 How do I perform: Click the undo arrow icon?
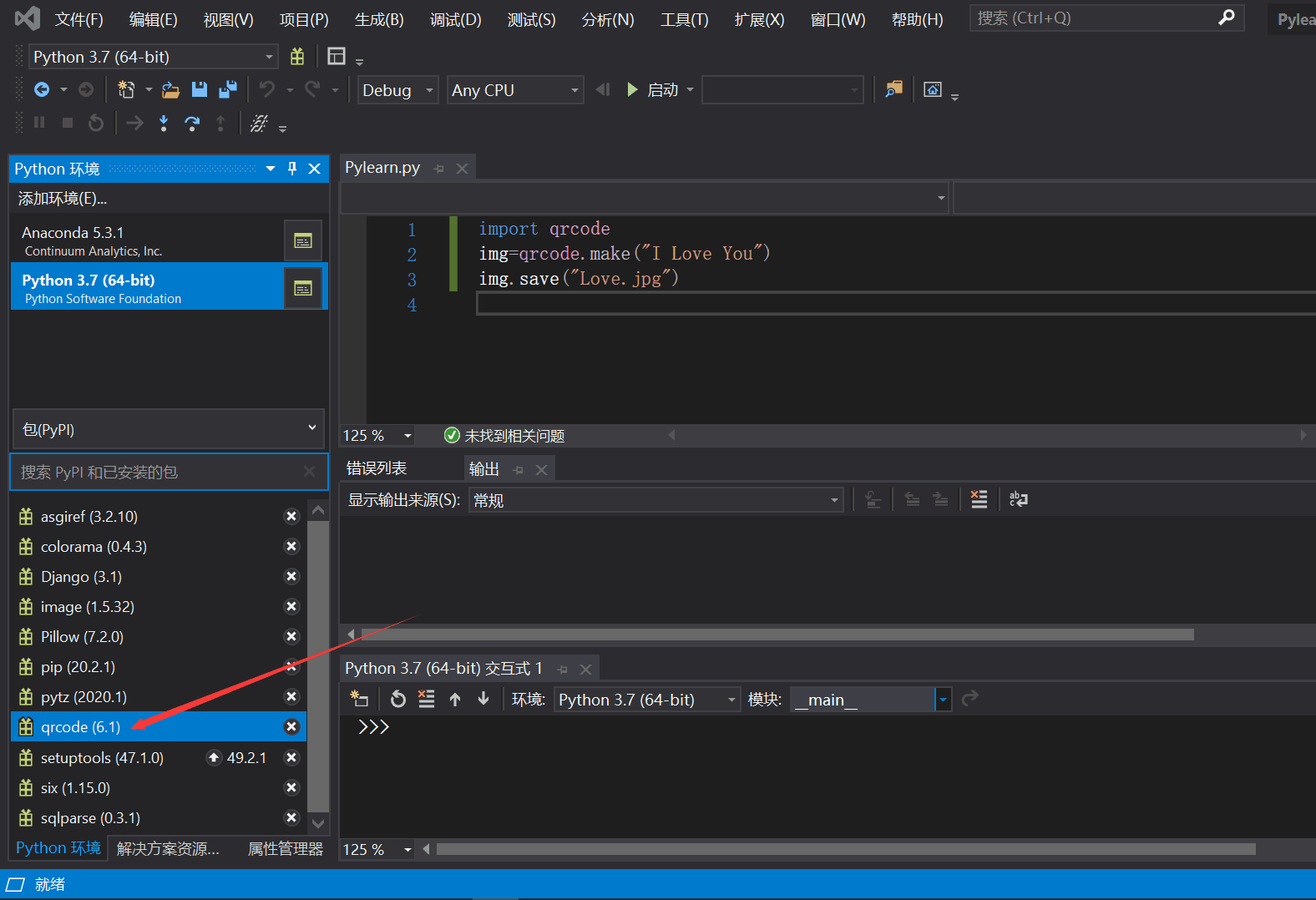tap(267, 89)
